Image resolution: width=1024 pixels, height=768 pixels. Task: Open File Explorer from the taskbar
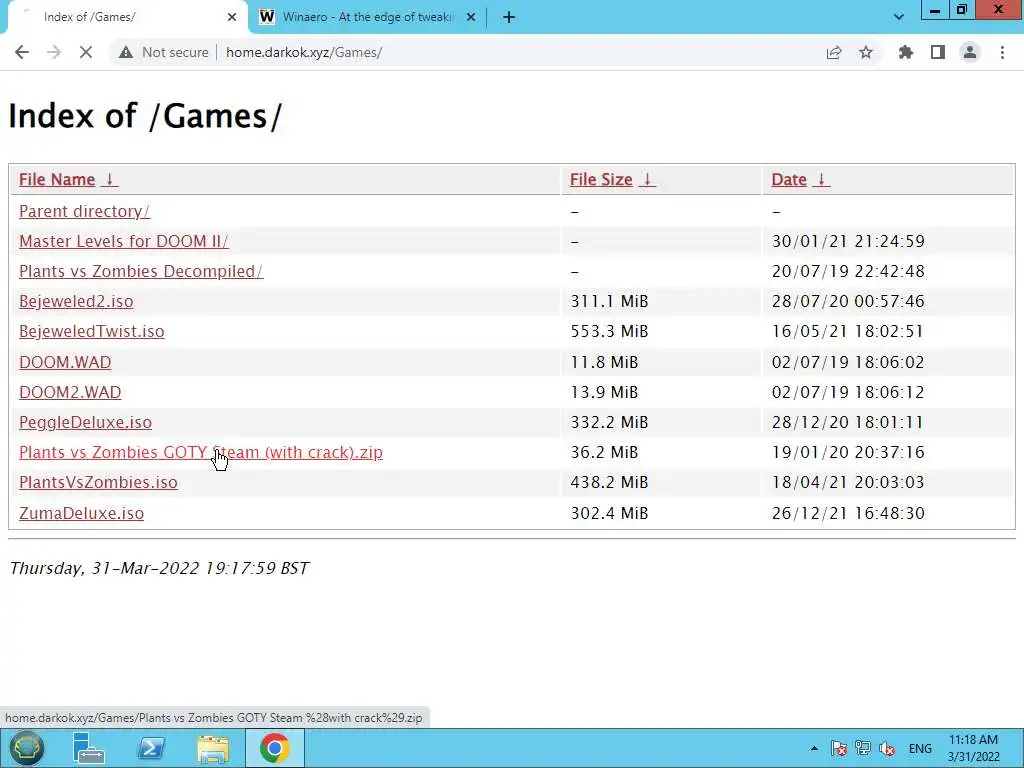pyautogui.click(x=213, y=748)
